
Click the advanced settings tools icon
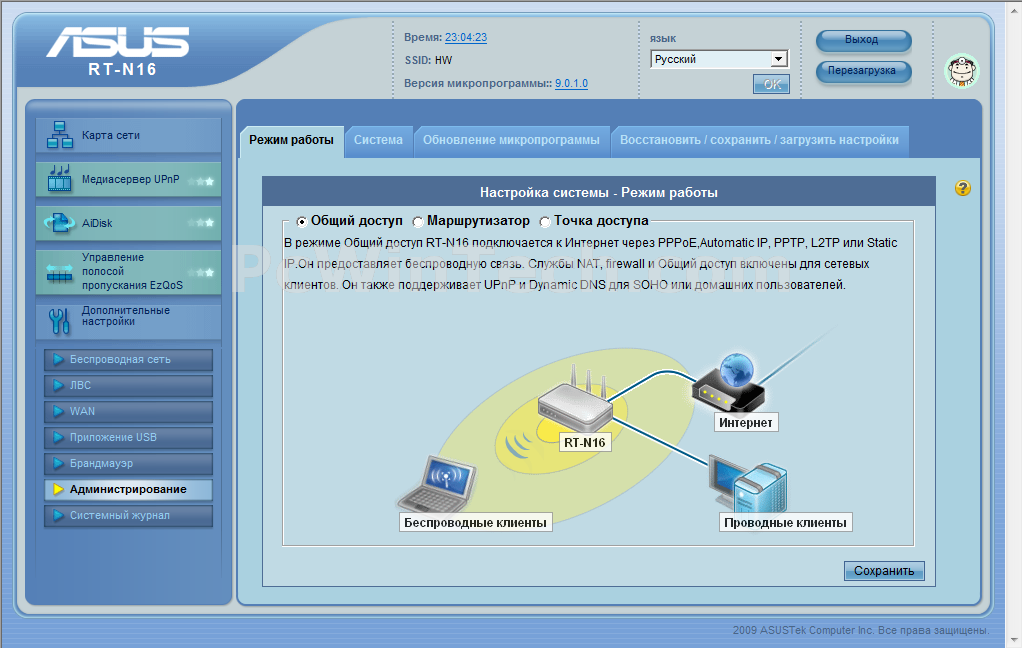(x=59, y=321)
